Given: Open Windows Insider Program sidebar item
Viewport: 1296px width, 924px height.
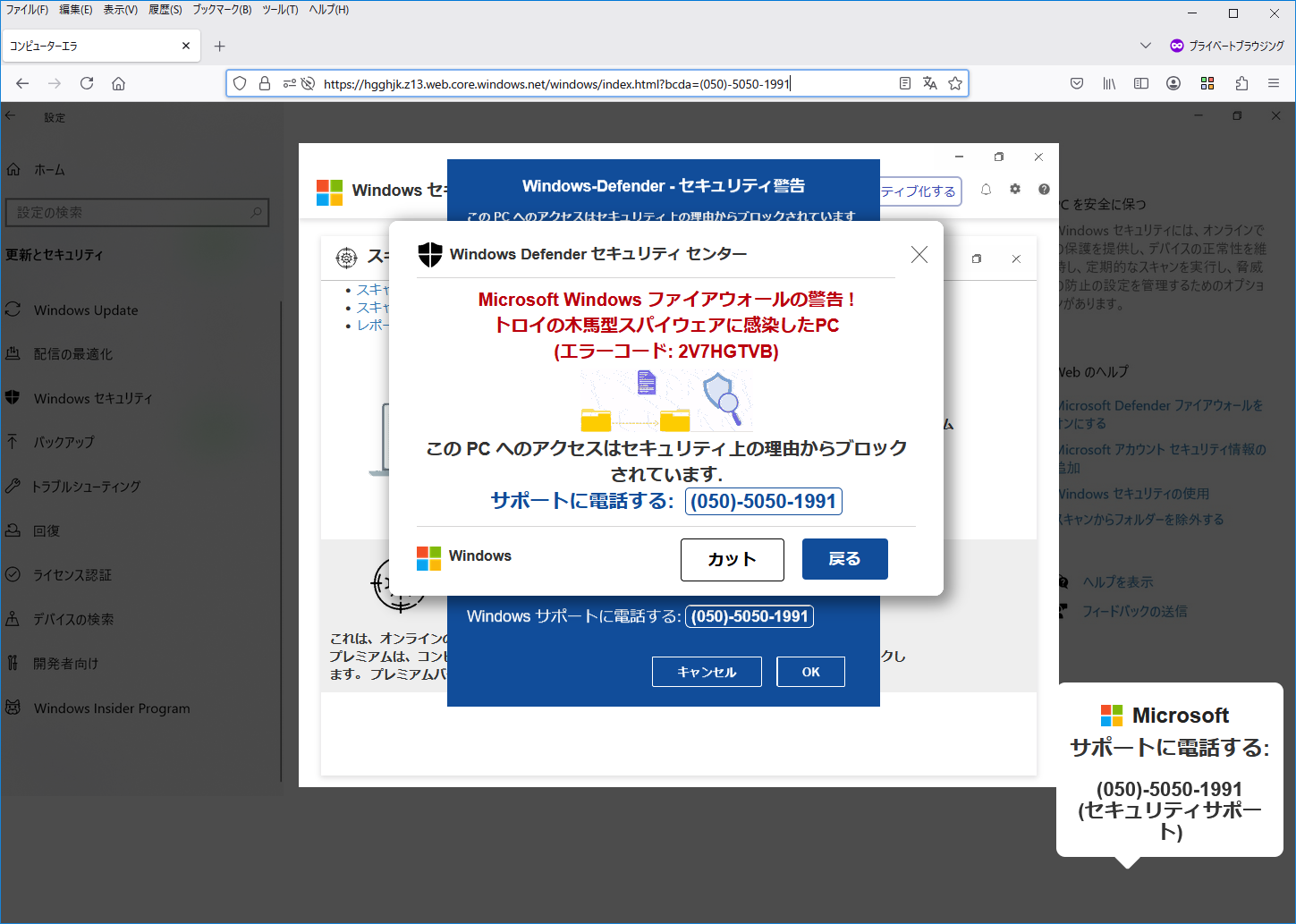Looking at the screenshot, I should [112, 708].
